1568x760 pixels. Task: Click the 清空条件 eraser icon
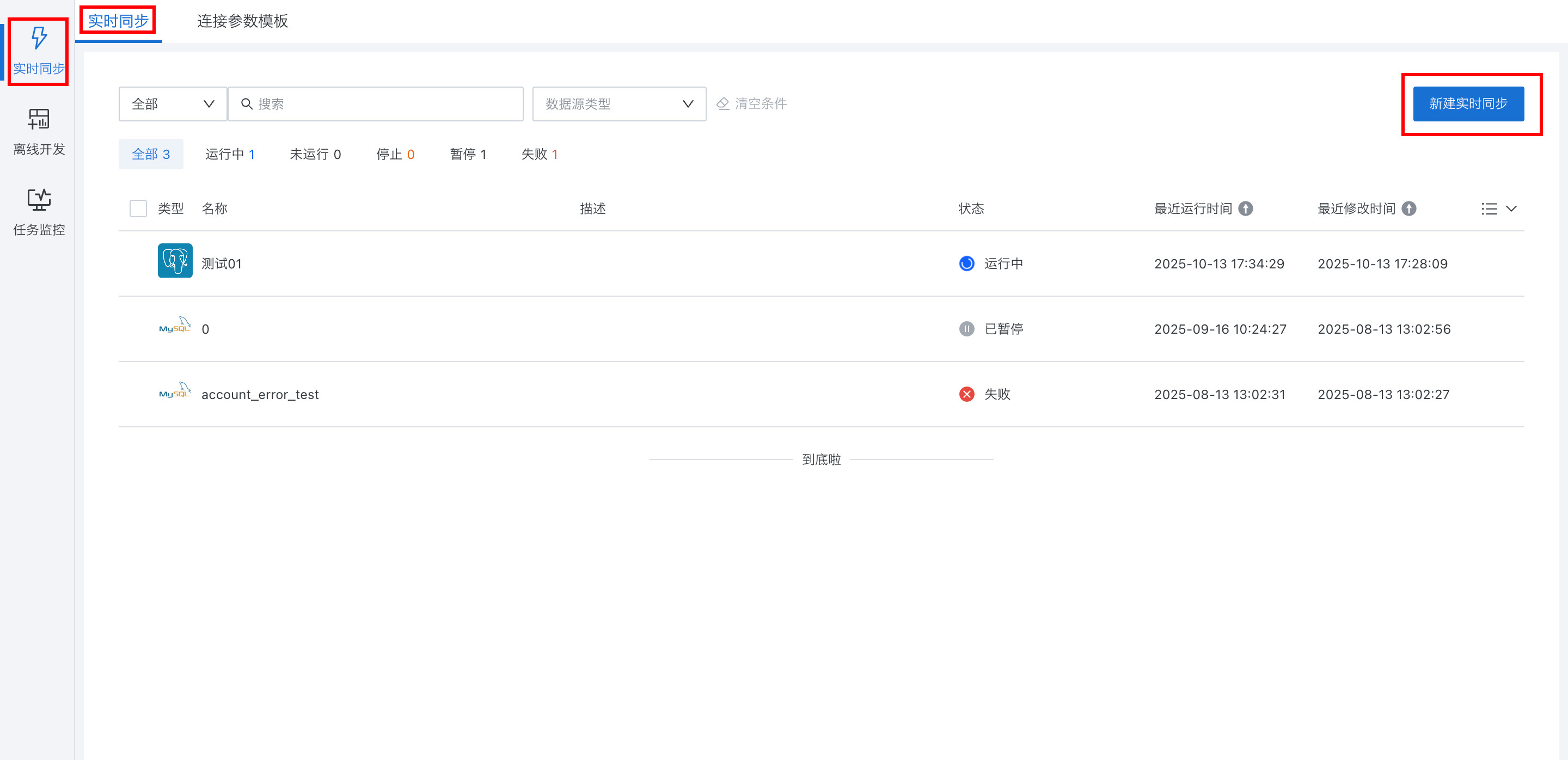click(722, 103)
